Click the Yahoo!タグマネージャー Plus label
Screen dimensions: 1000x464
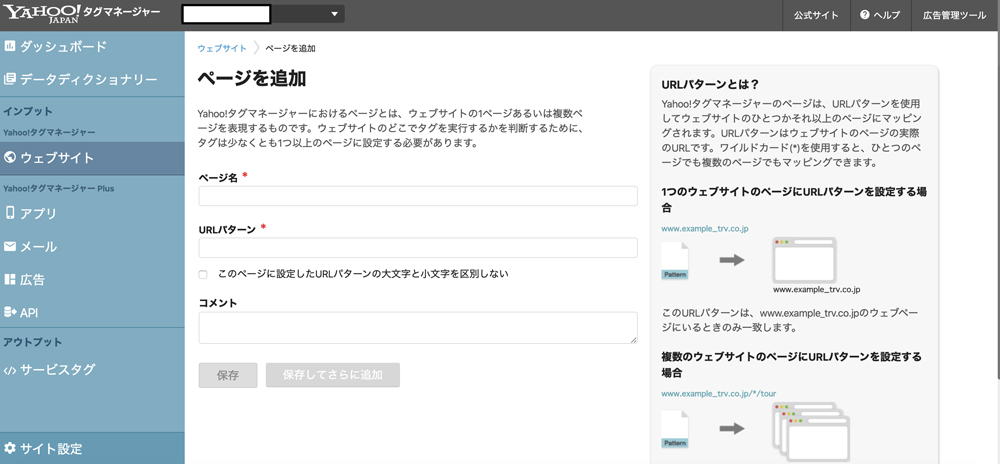pos(59,189)
